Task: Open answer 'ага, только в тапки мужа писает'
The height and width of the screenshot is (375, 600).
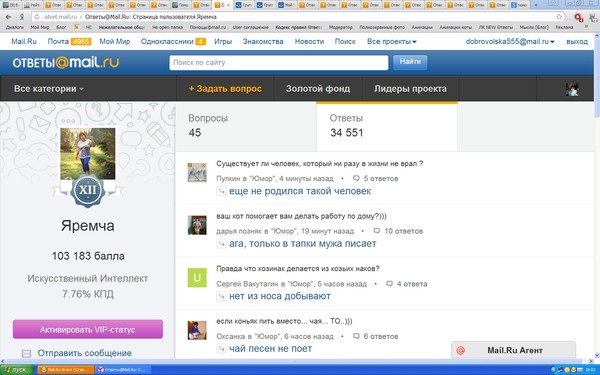Action: click(x=303, y=244)
